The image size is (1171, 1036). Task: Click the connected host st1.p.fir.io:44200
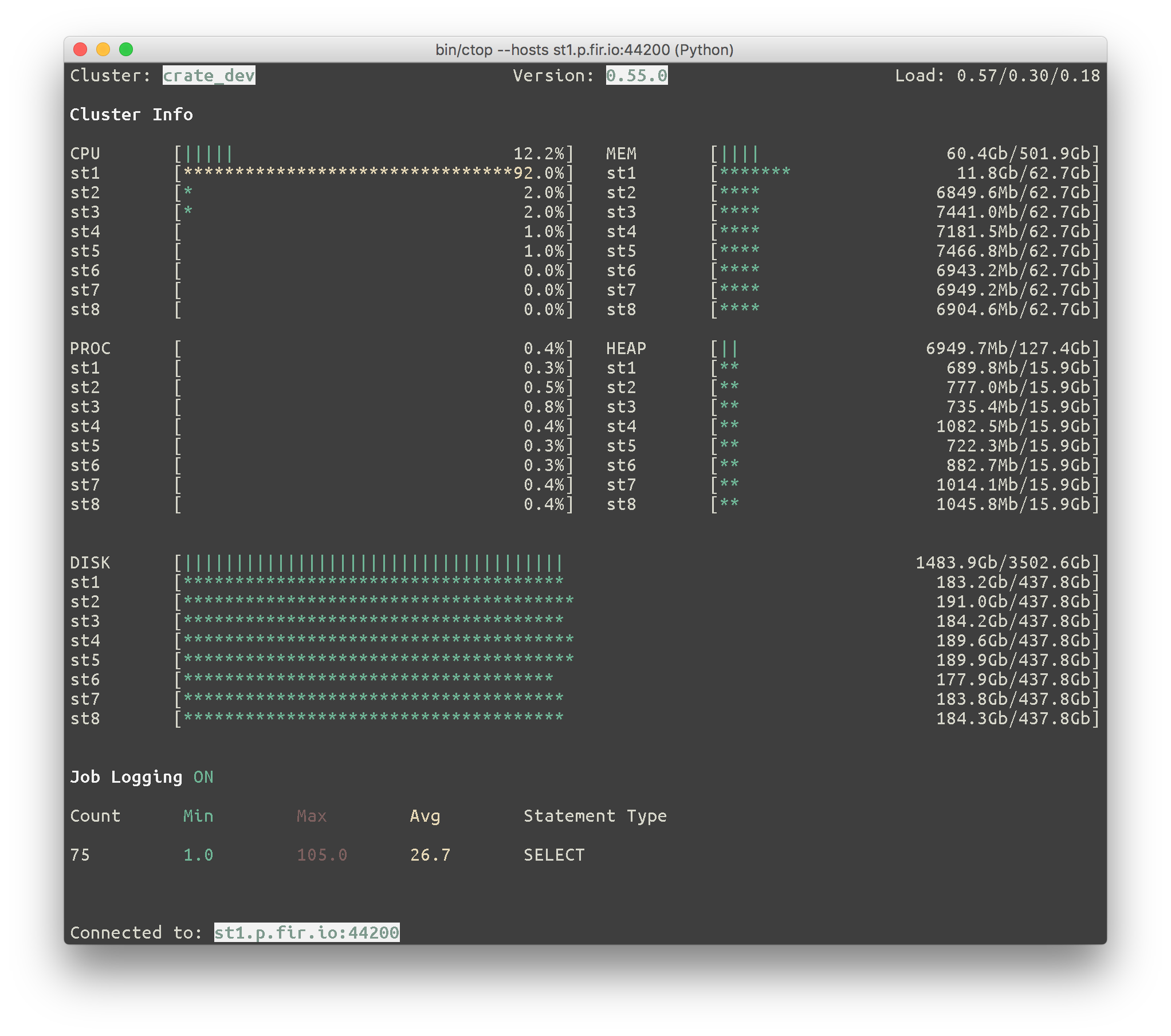click(306, 932)
